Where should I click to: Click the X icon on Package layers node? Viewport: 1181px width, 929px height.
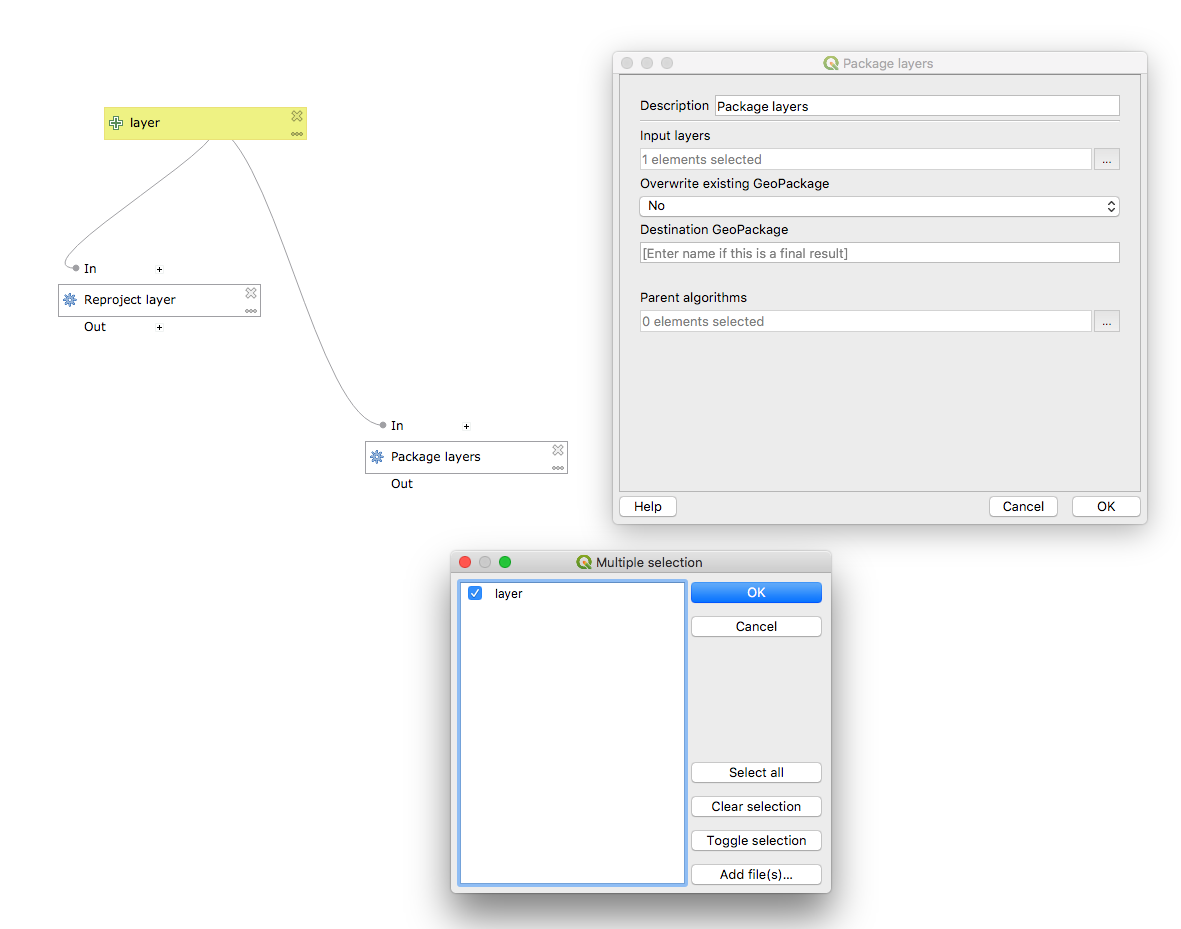(x=558, y=450)
